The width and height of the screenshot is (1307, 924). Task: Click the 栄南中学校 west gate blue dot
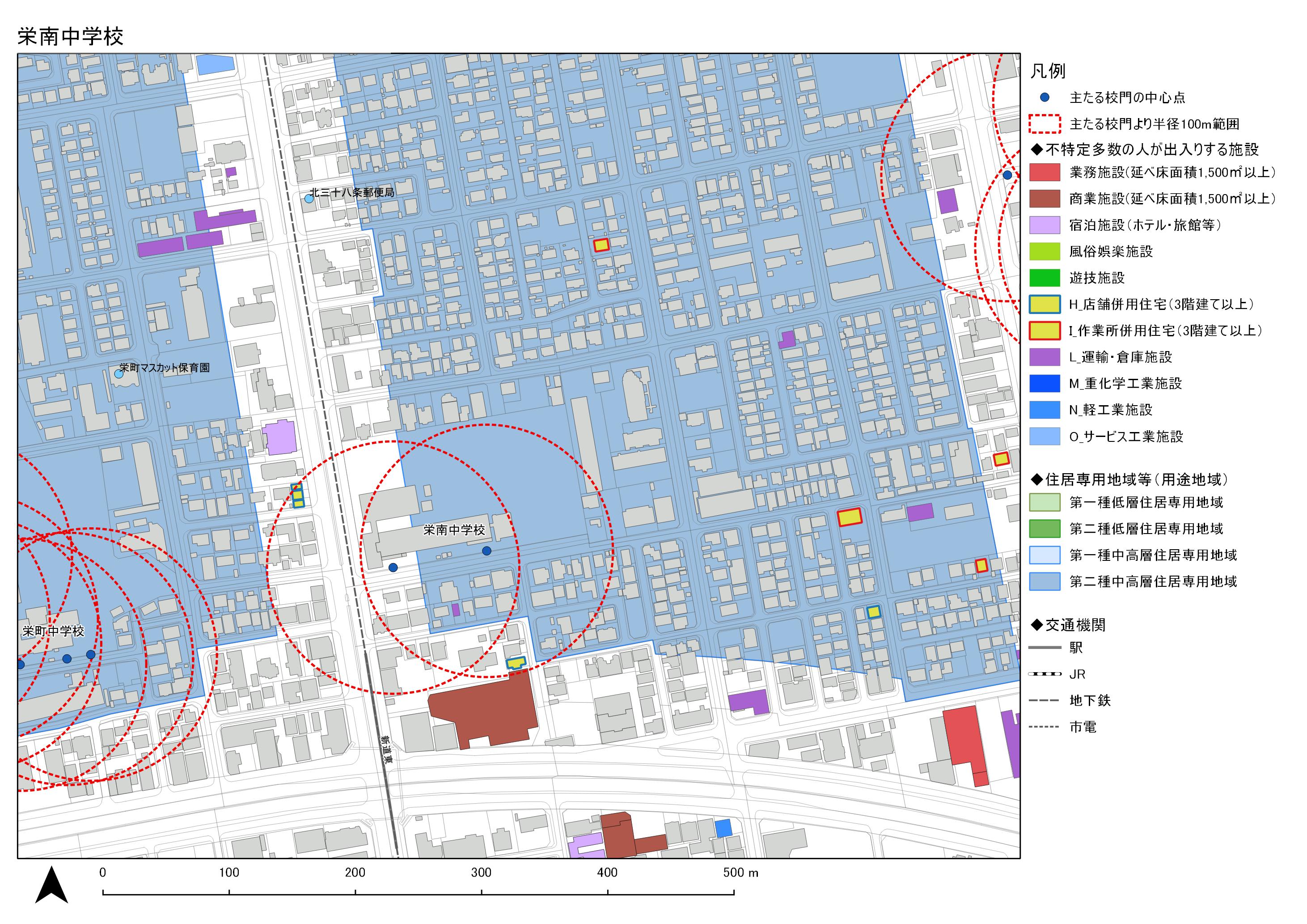click(393, 568)
